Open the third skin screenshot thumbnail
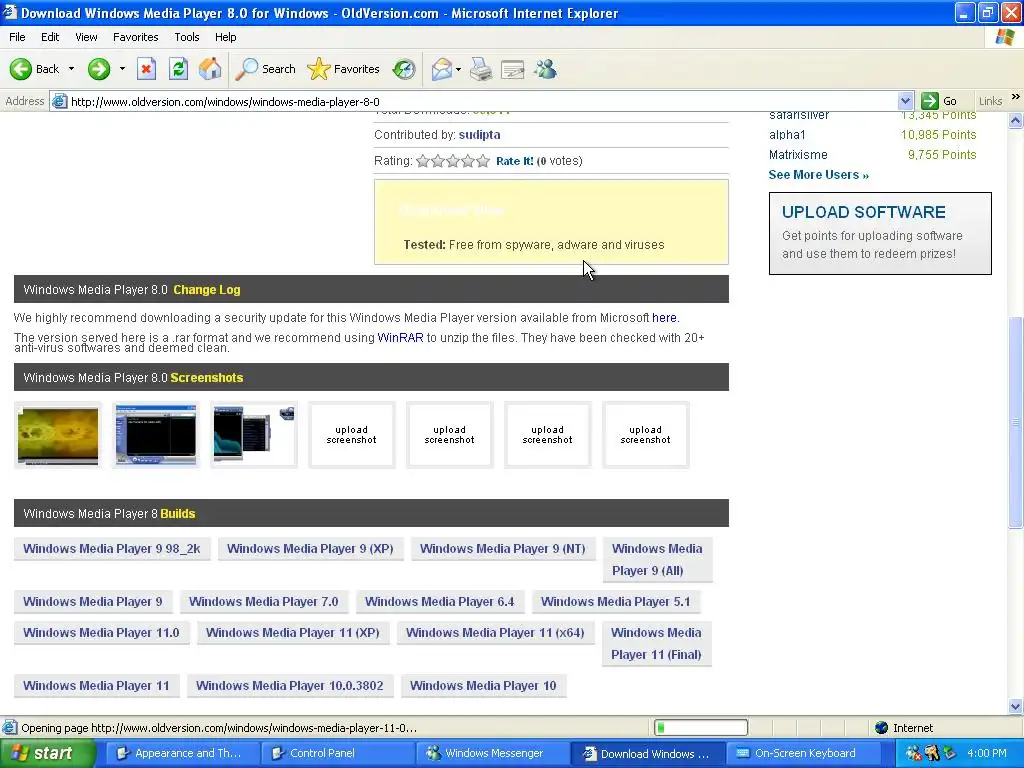The height and width of the screenshot is (768, 1024). tap(254, 435)
